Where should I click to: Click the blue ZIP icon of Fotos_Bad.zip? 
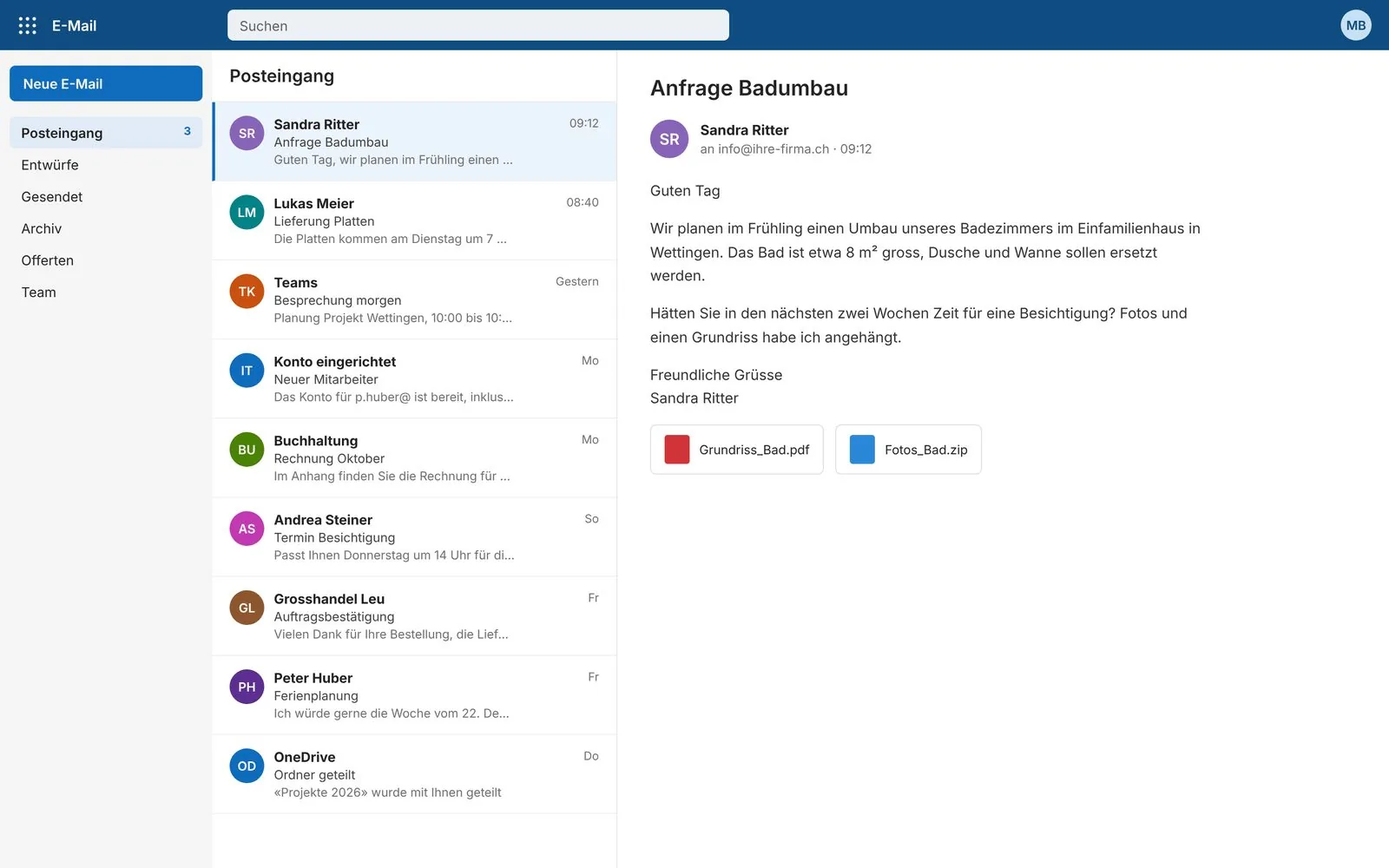click(862, 449)
